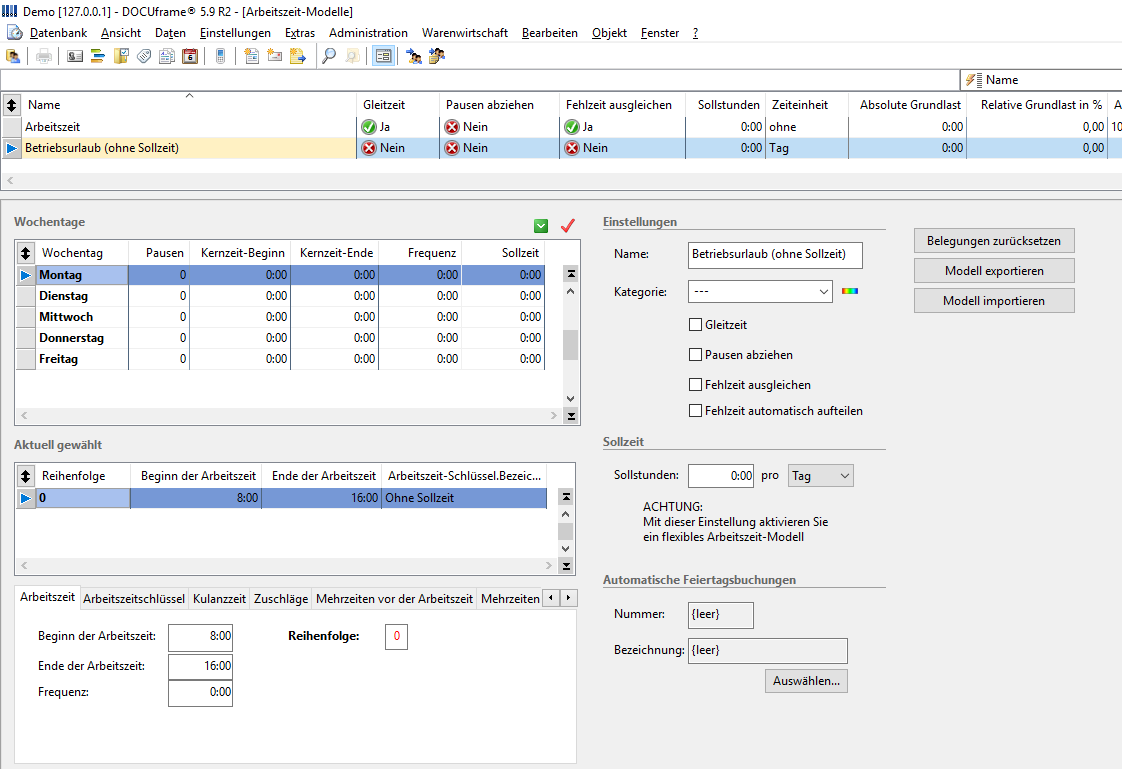Click the Reihenfolge input with red 0
This screenshot has width=1122, height=769.
(x=396, y=637)
